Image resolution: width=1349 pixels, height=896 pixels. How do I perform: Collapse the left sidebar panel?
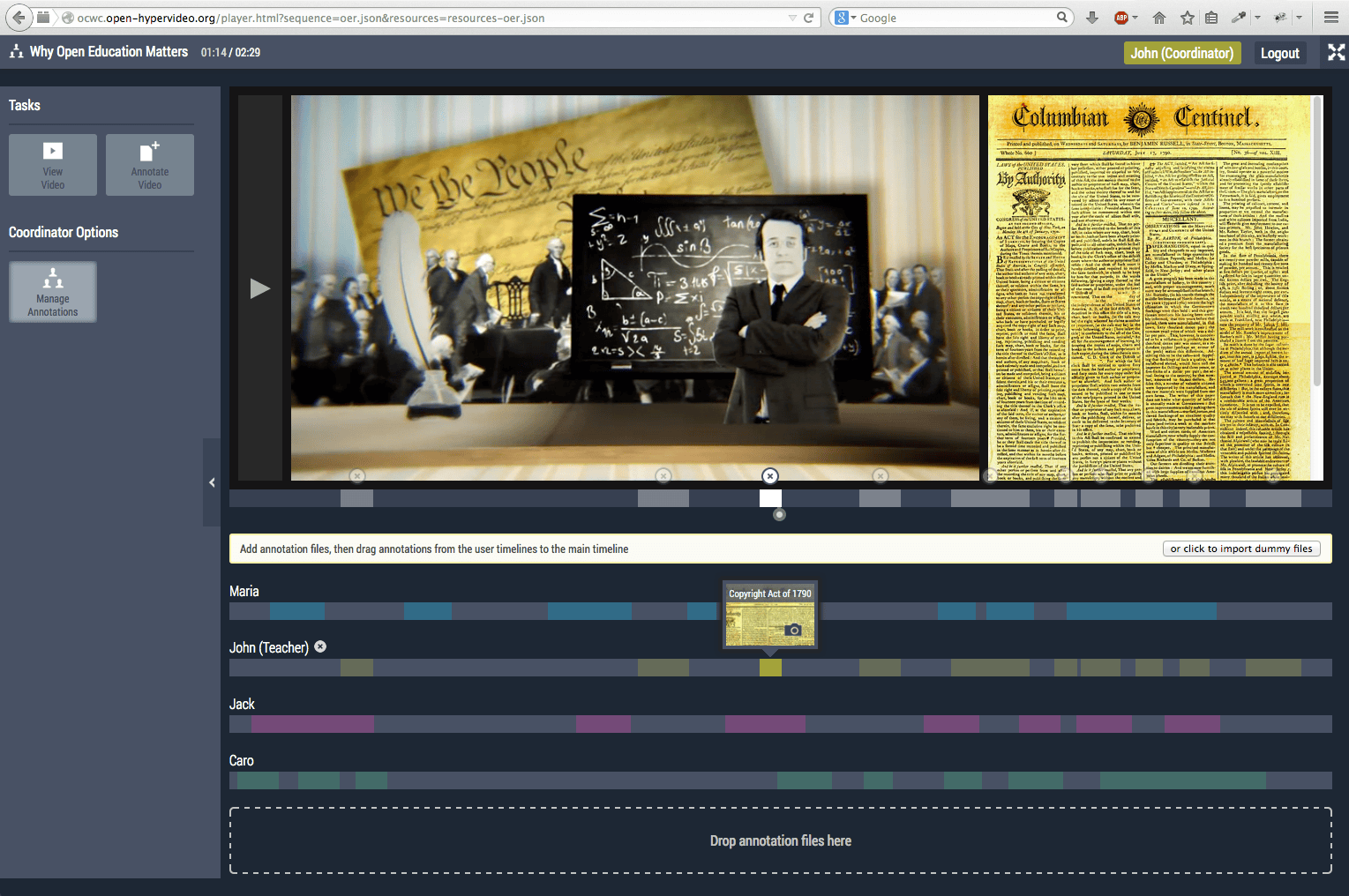[x=212, y=482]
